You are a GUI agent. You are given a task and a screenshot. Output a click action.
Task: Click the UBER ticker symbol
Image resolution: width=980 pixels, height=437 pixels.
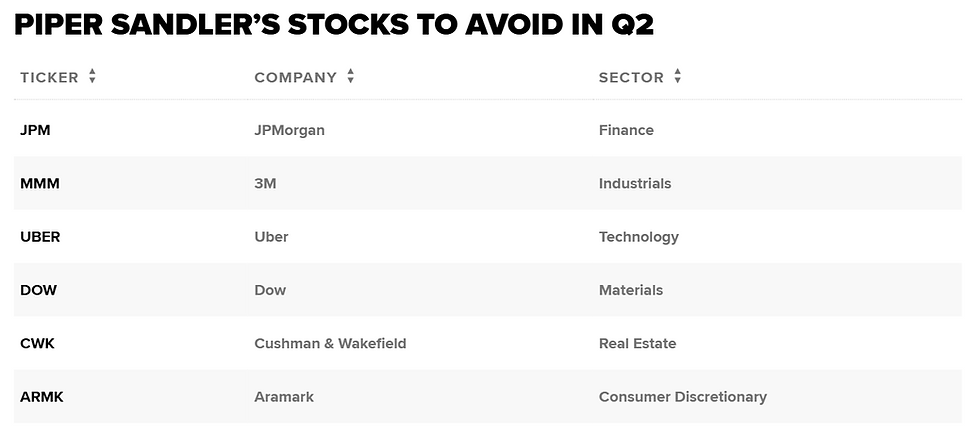pyautogui.click(x=40, y=237)
